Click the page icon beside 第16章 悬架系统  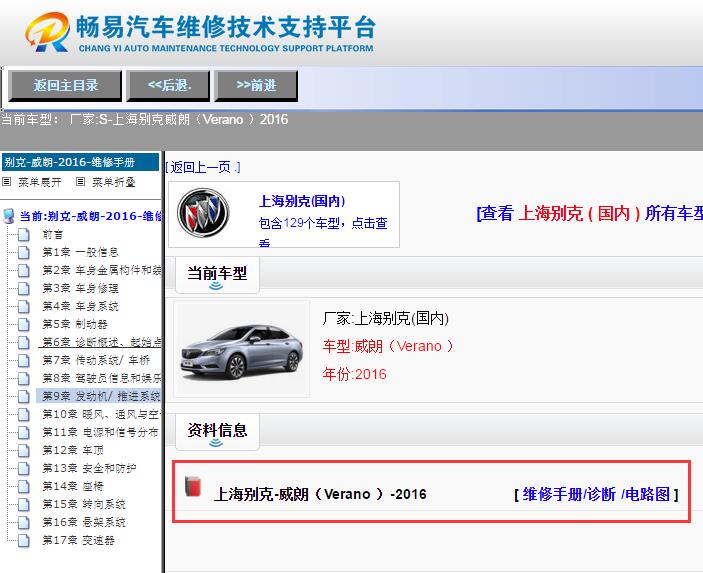coord(24,522)
